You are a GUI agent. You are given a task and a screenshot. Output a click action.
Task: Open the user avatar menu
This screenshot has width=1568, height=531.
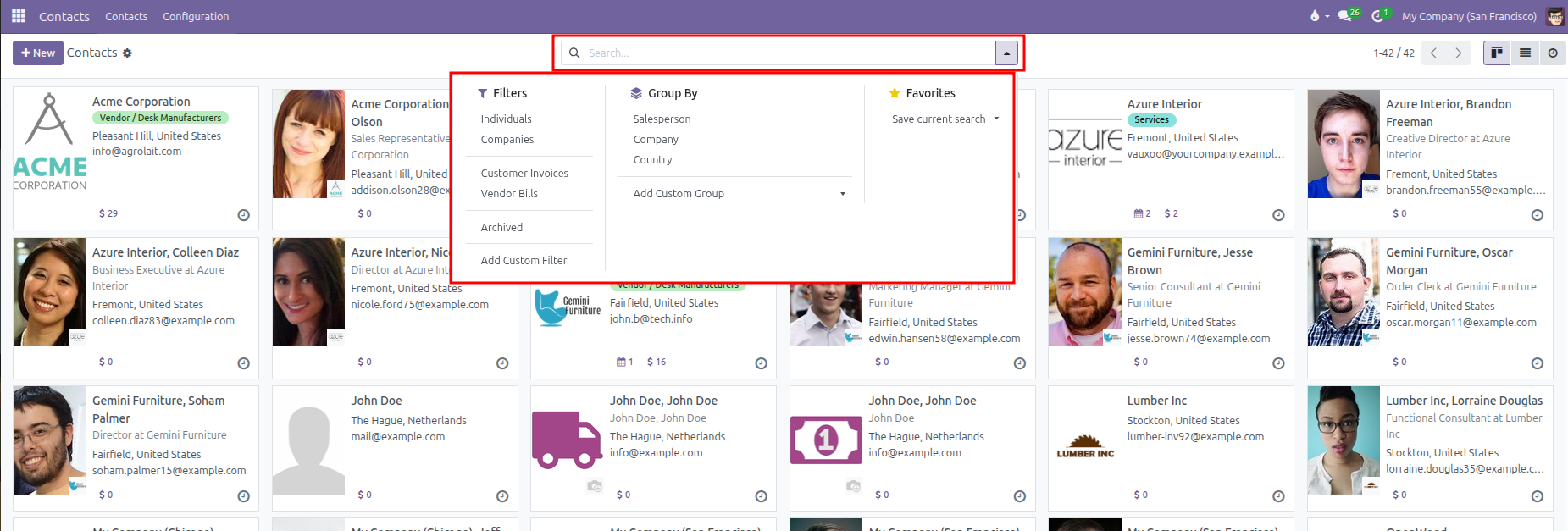tap(1554, 16)
